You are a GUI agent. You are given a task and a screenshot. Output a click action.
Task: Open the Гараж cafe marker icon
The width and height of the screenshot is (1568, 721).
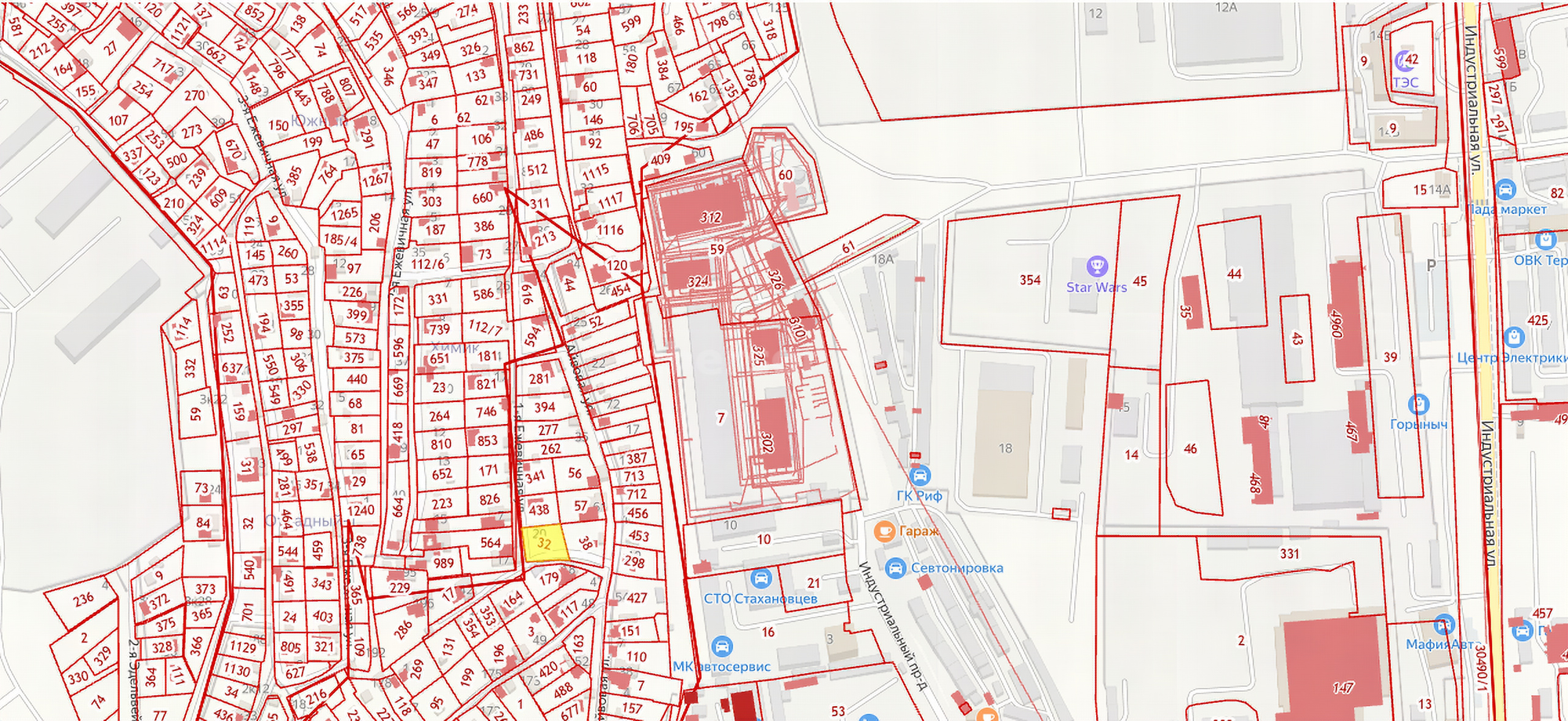pos(884,531)
